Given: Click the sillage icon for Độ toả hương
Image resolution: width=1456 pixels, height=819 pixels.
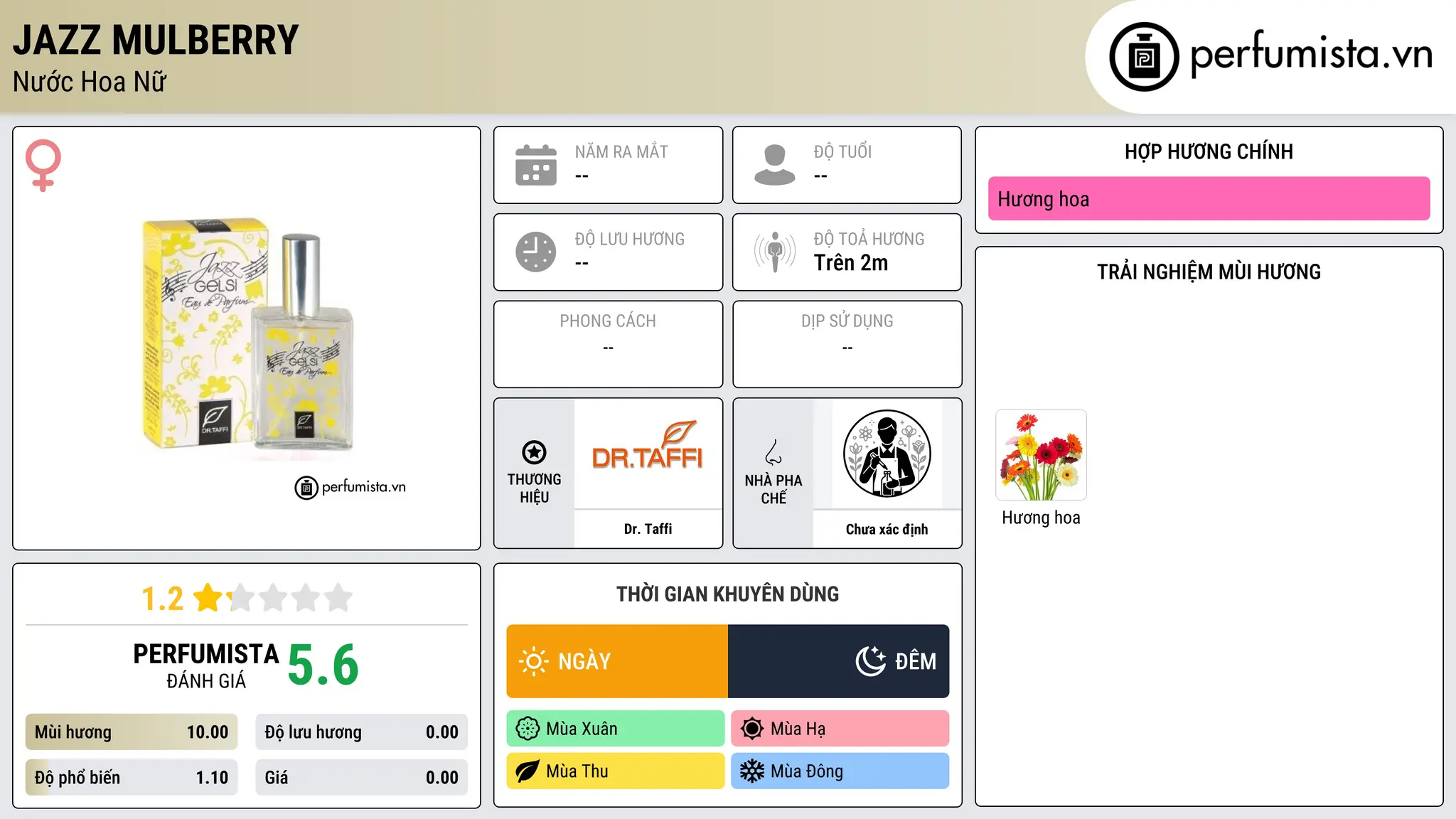Looking at the screenshot, I should pos(775,252).
